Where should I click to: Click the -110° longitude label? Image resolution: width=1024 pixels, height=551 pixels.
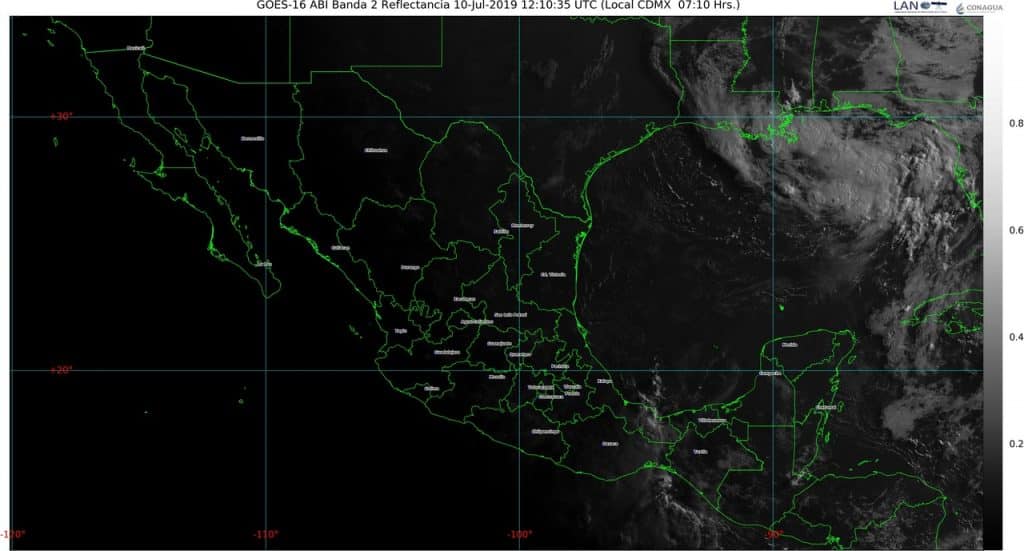(x=266, y=535)
